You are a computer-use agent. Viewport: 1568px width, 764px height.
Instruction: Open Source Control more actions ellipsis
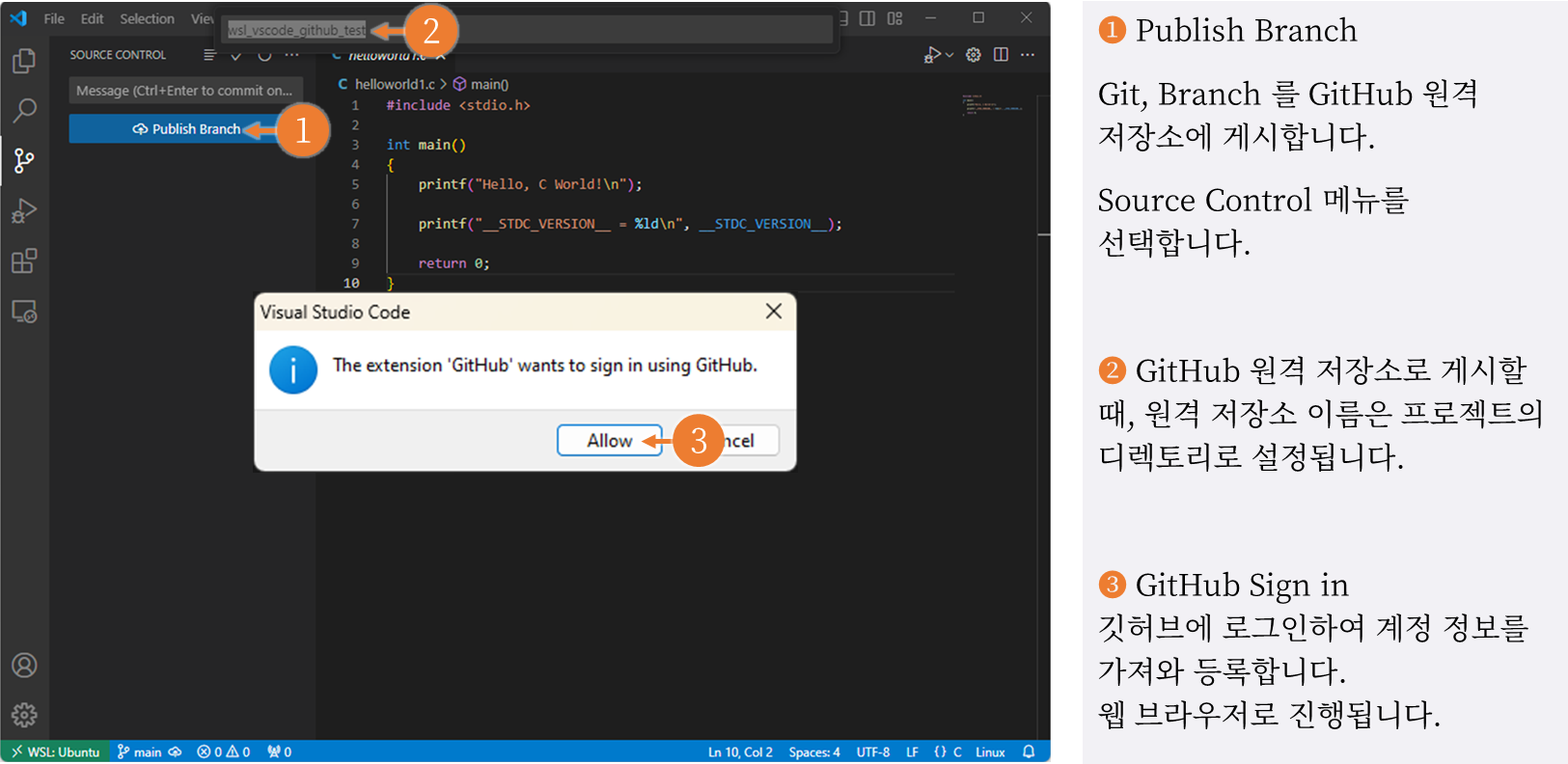tap(292, 55)
